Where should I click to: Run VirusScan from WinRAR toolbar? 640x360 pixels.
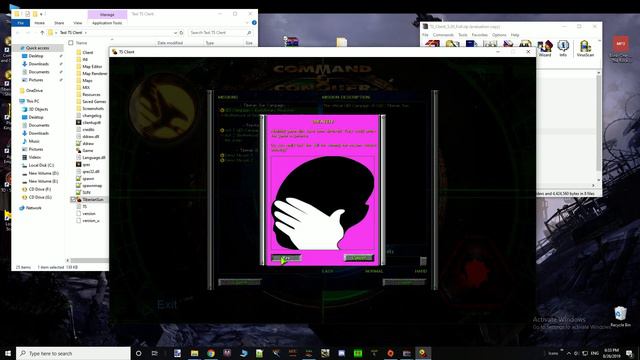pos(585,49)
